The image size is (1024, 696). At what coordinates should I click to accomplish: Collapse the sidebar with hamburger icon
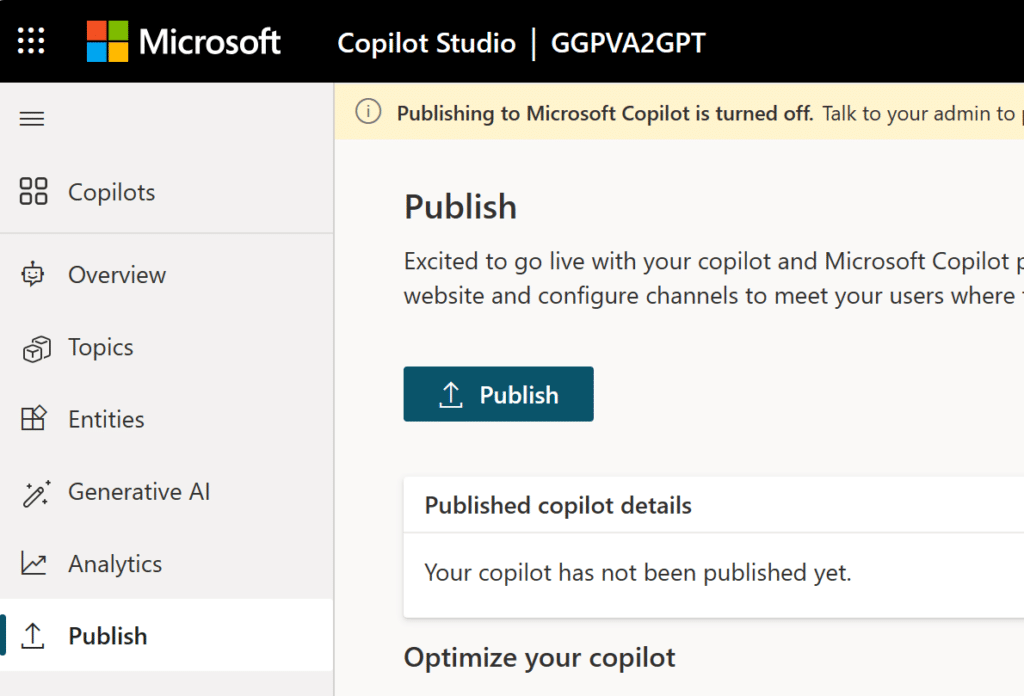pyautogui.click(x=32, y=119)
